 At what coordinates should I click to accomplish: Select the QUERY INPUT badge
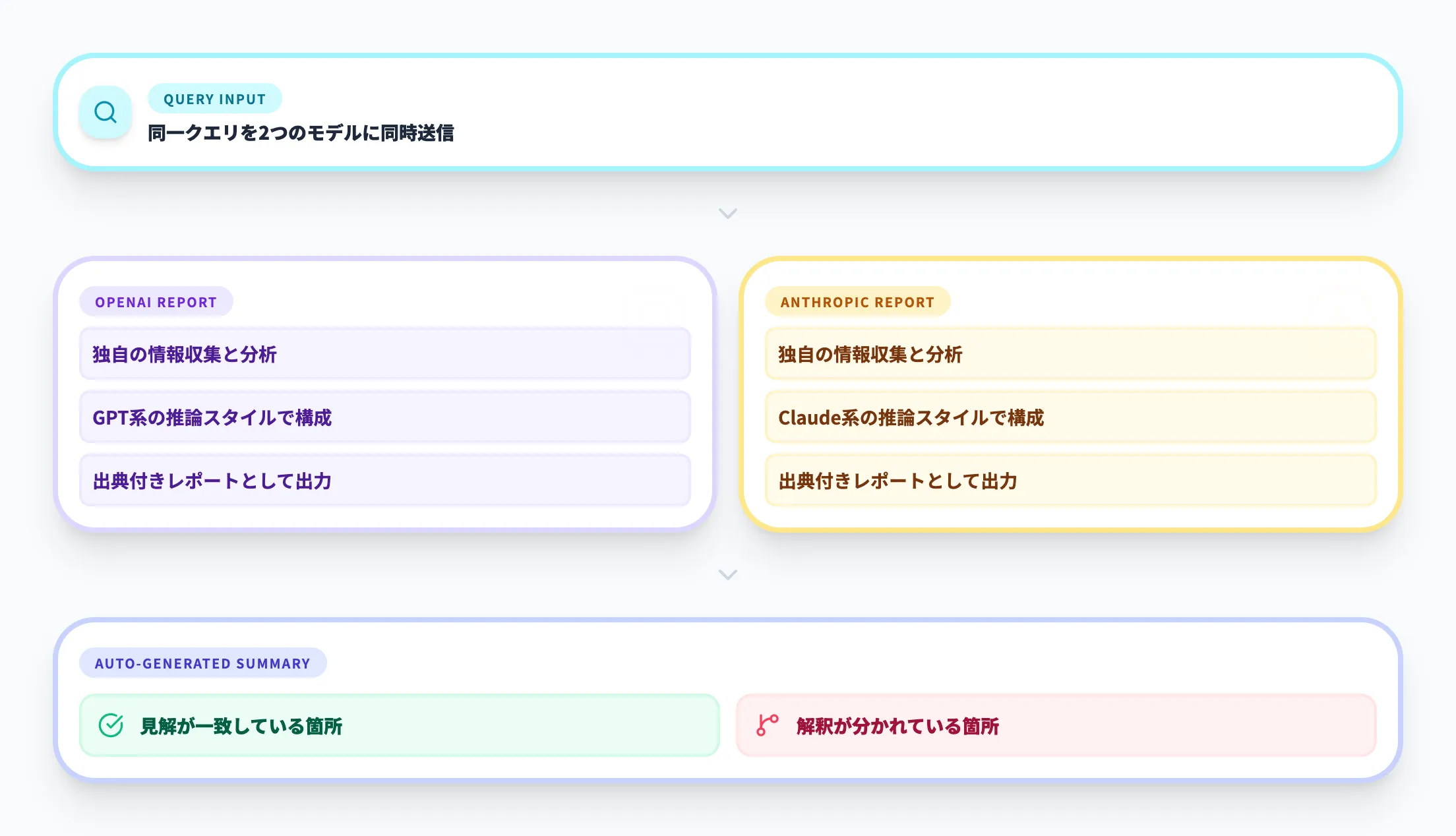coord(214,99)
